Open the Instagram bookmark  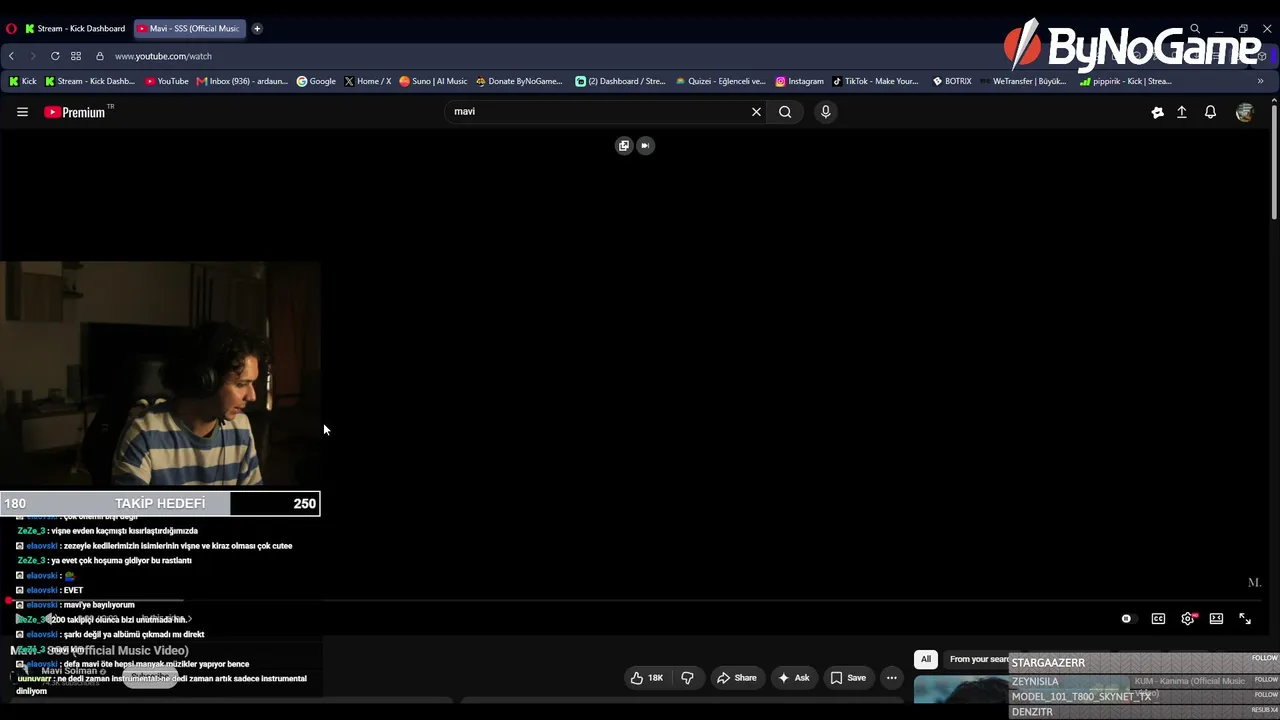[x=800, y=82]
